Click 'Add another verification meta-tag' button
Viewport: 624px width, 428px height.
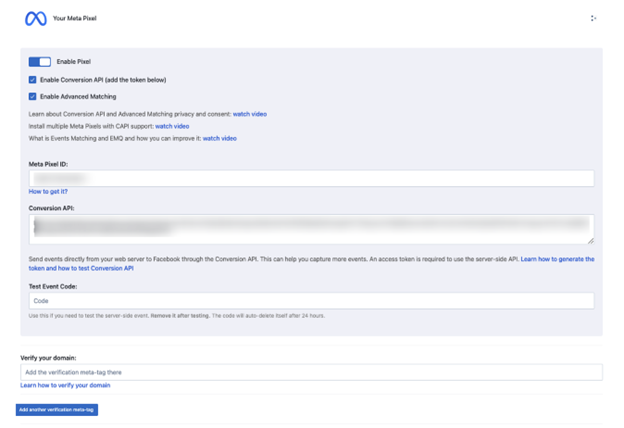pos(57,410)
